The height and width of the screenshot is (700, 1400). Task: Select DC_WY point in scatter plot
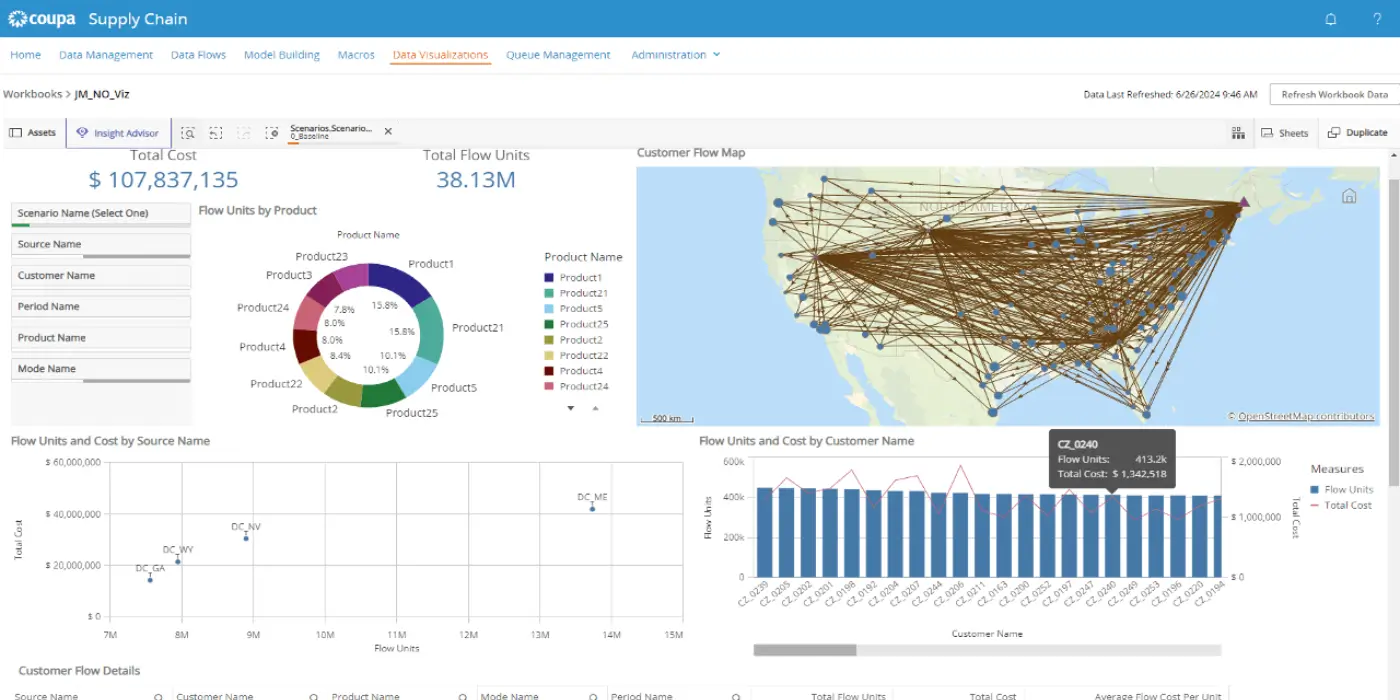click(x=178, y=561)
